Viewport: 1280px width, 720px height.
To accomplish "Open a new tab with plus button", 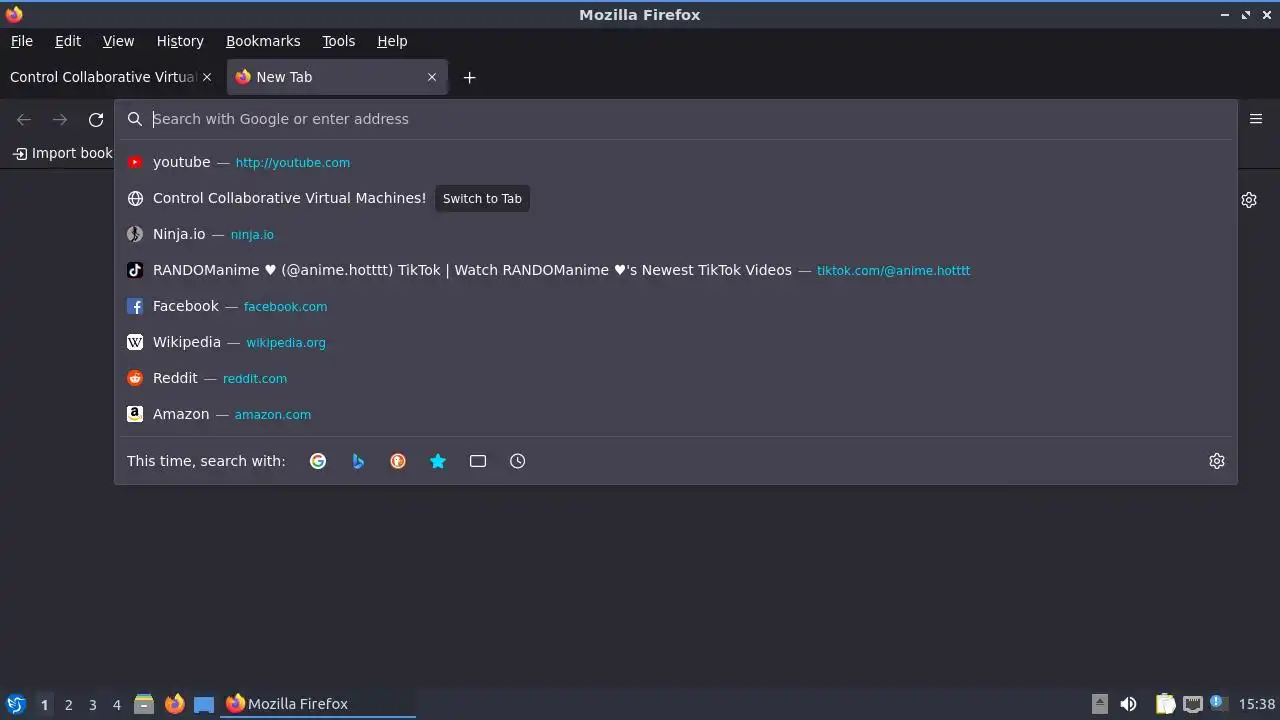I will coord(469,77).
